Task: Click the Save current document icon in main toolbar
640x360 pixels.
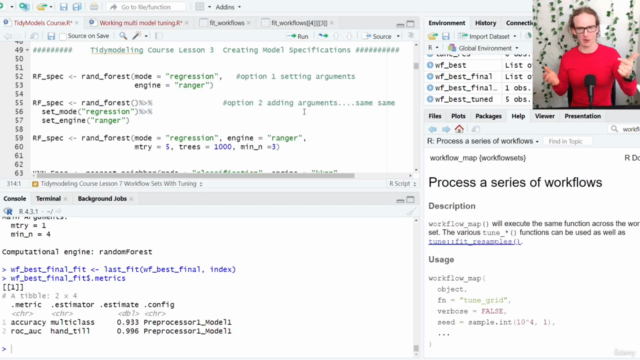Action: click(63, 7)
